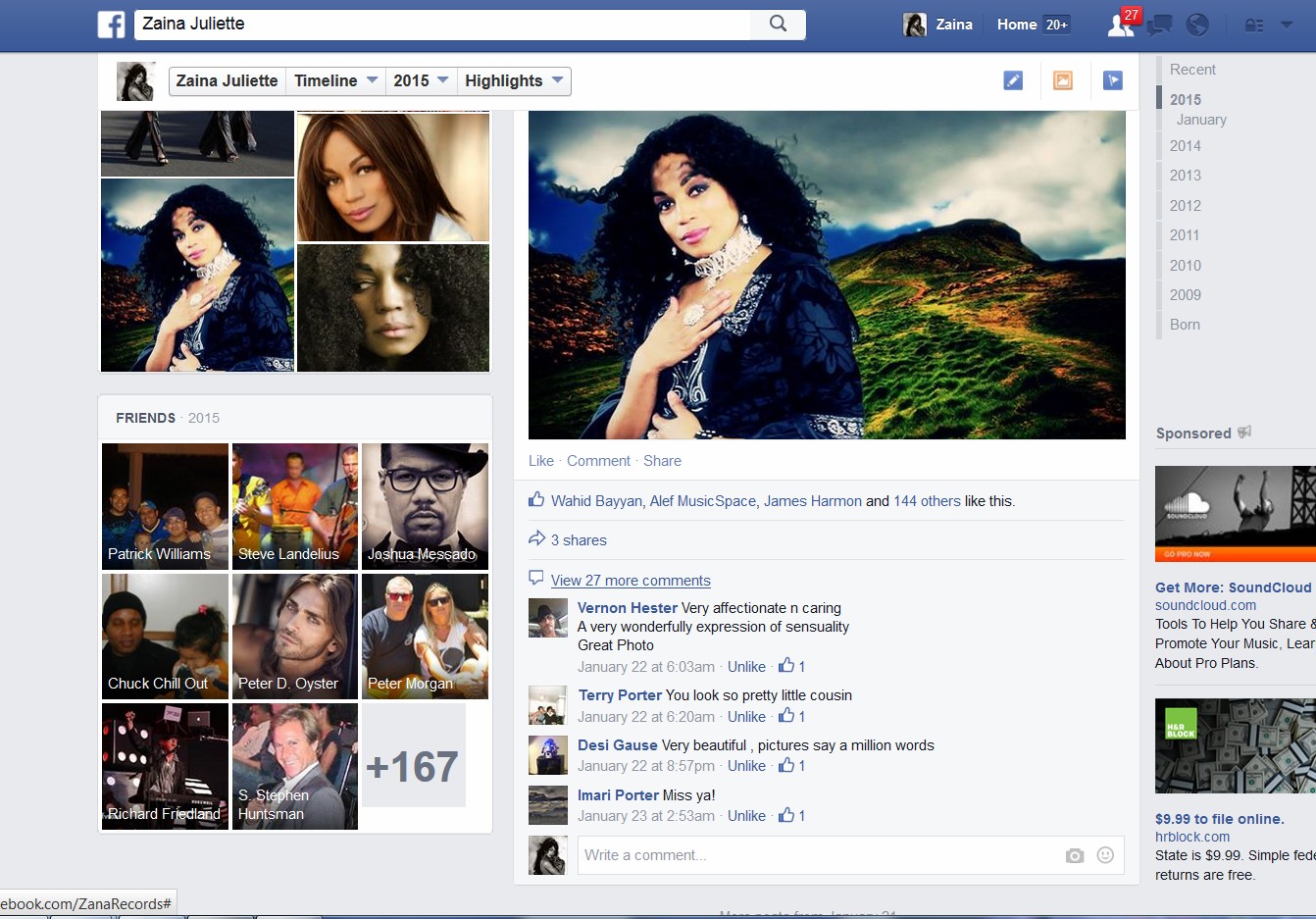This screenshot has height=919, width=1316.
Task: Open Patrick Williams friend thumbnail
Action: [165, 506]
